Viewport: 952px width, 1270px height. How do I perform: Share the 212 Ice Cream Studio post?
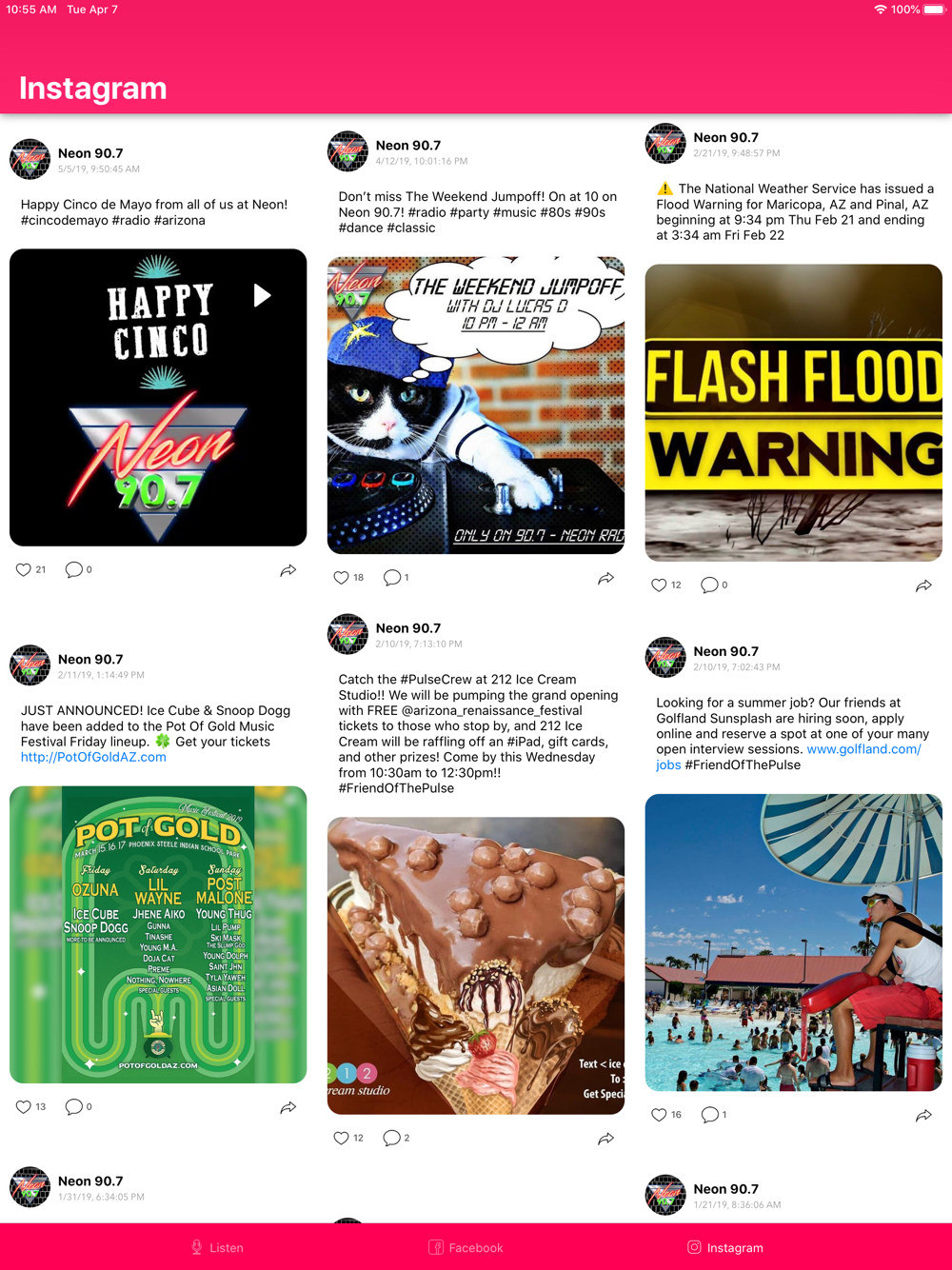(605, 1139)
